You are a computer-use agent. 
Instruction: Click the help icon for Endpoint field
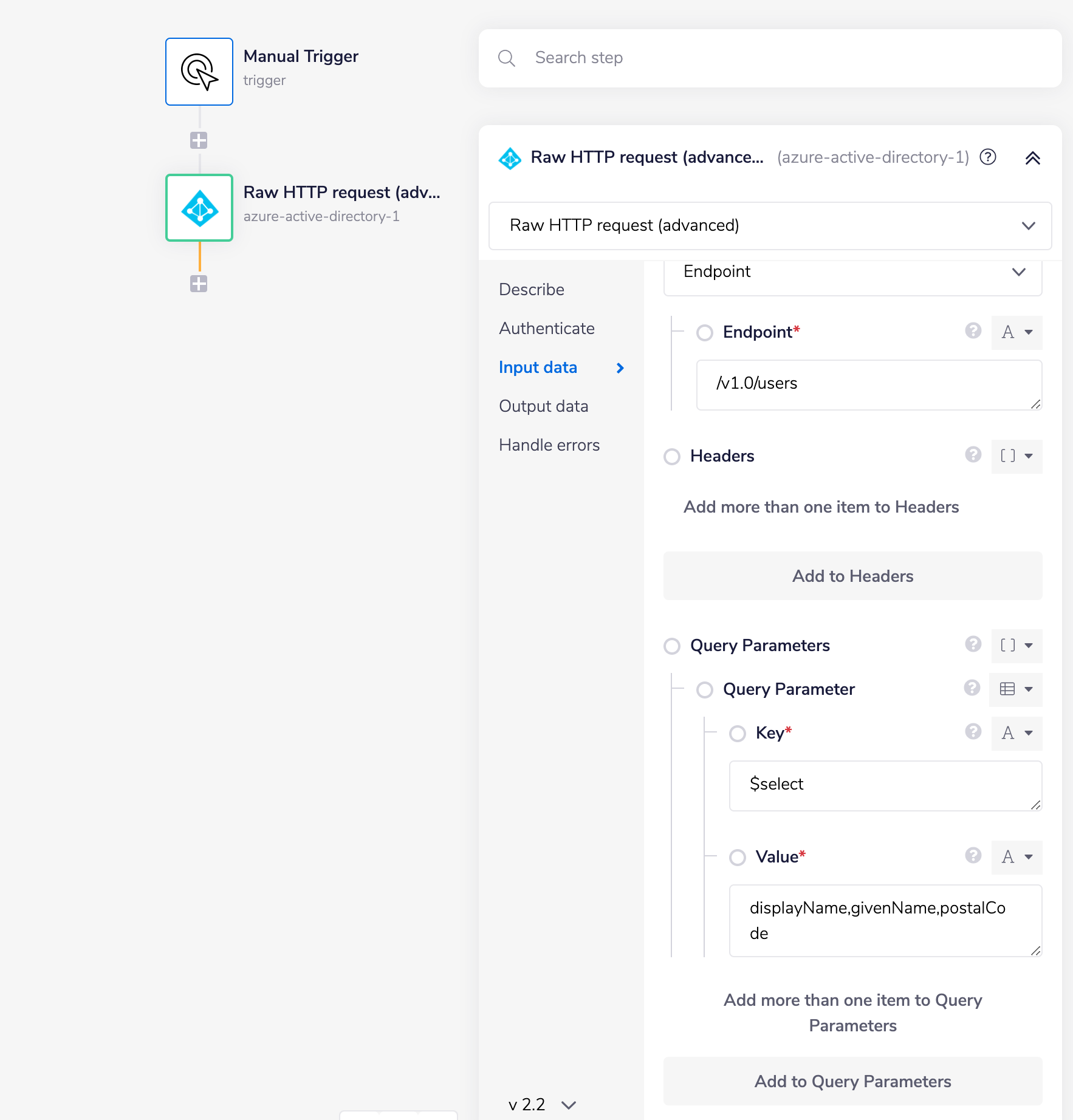[973, 331]
